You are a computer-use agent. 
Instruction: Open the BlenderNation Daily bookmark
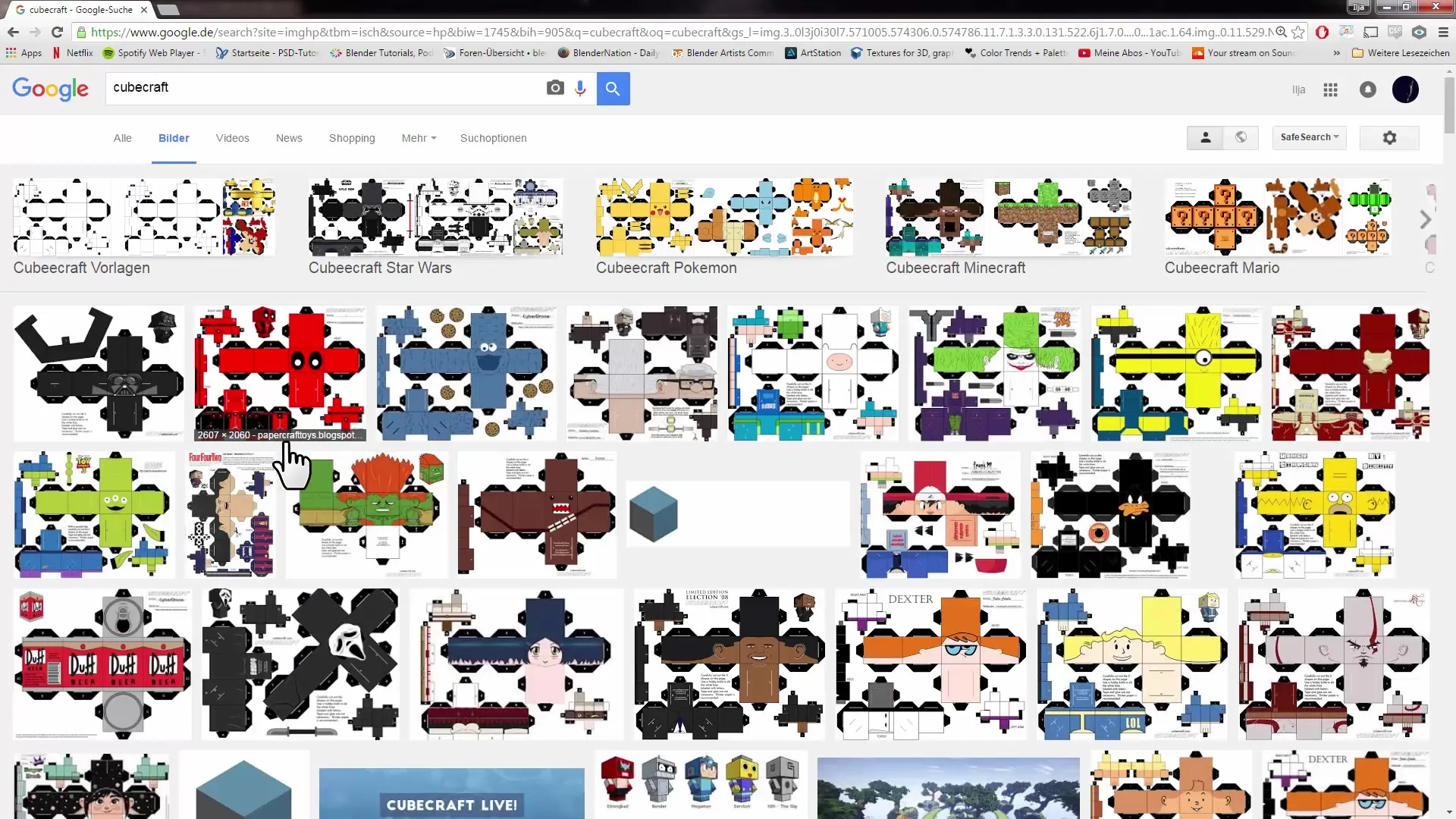click(x=609, y=53)
